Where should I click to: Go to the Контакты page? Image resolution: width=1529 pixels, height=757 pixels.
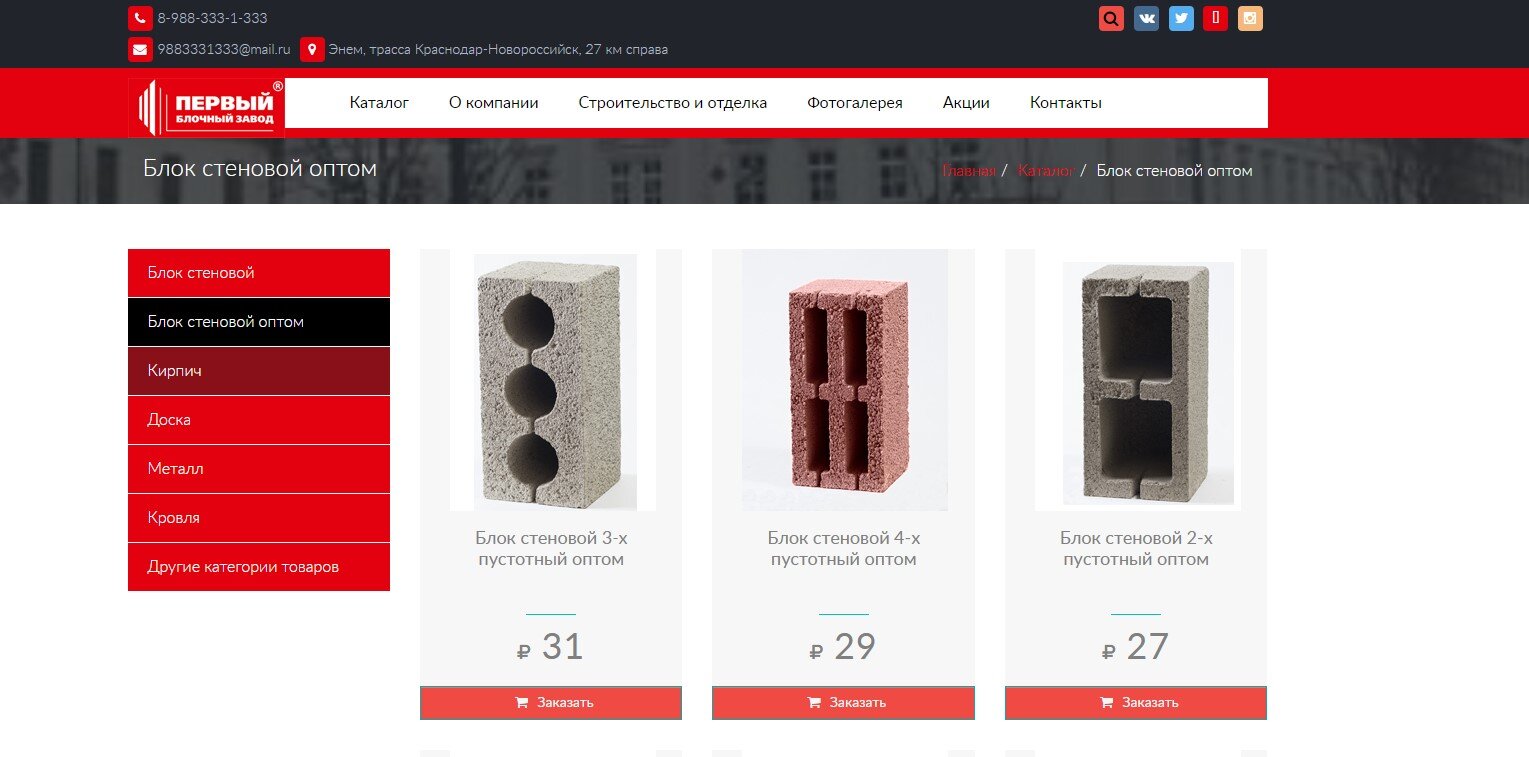click(1066, 103)
